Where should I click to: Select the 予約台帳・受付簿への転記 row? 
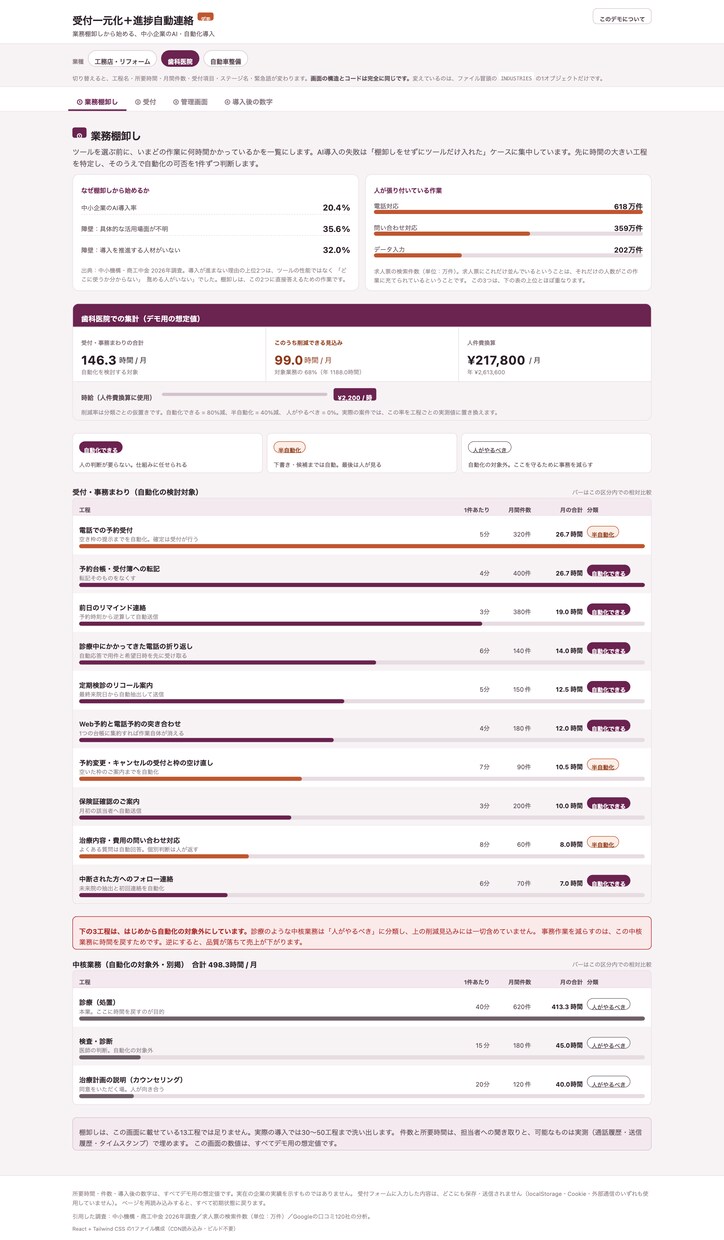pos(362,574)
